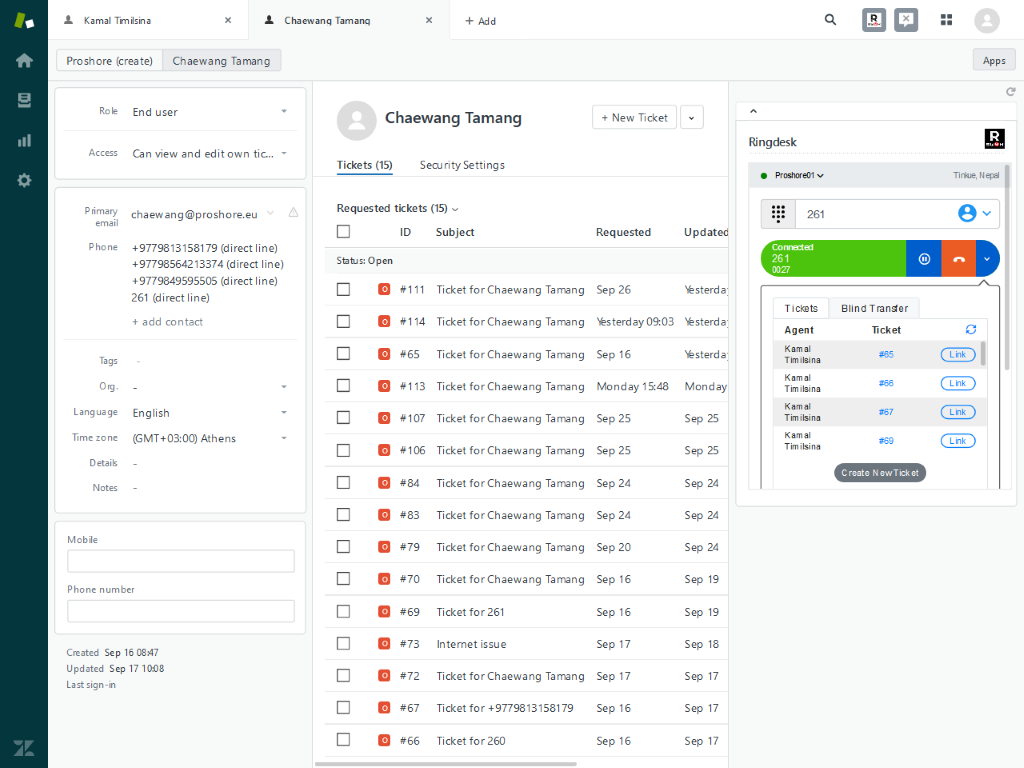Viewport: 1024px width, 768px height.
Task: Open Admin settings gear icon
Action: tap(24, 180)
